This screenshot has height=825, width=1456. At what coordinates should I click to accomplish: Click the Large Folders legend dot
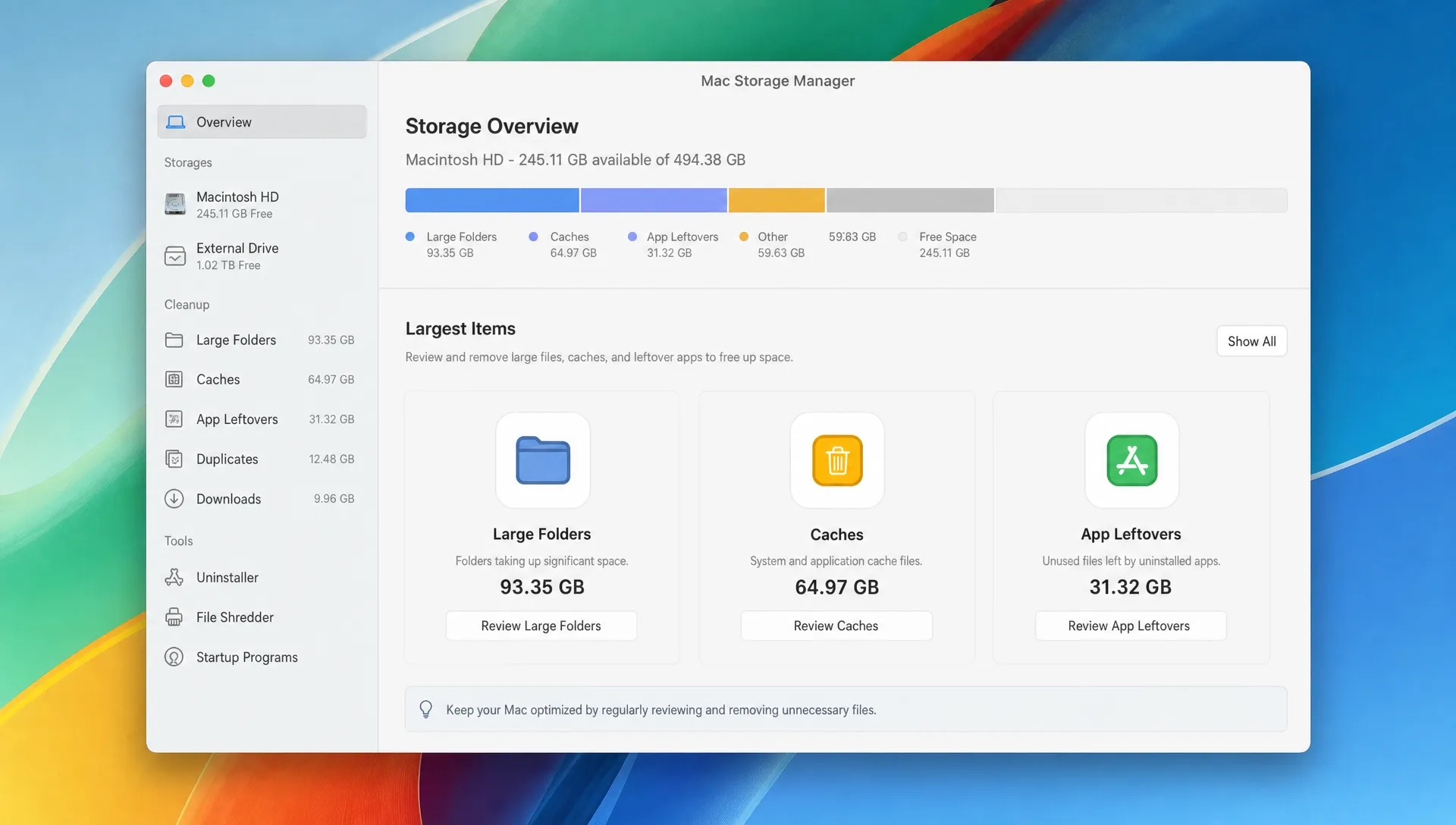pyautogui.click(x=410, y=237)
